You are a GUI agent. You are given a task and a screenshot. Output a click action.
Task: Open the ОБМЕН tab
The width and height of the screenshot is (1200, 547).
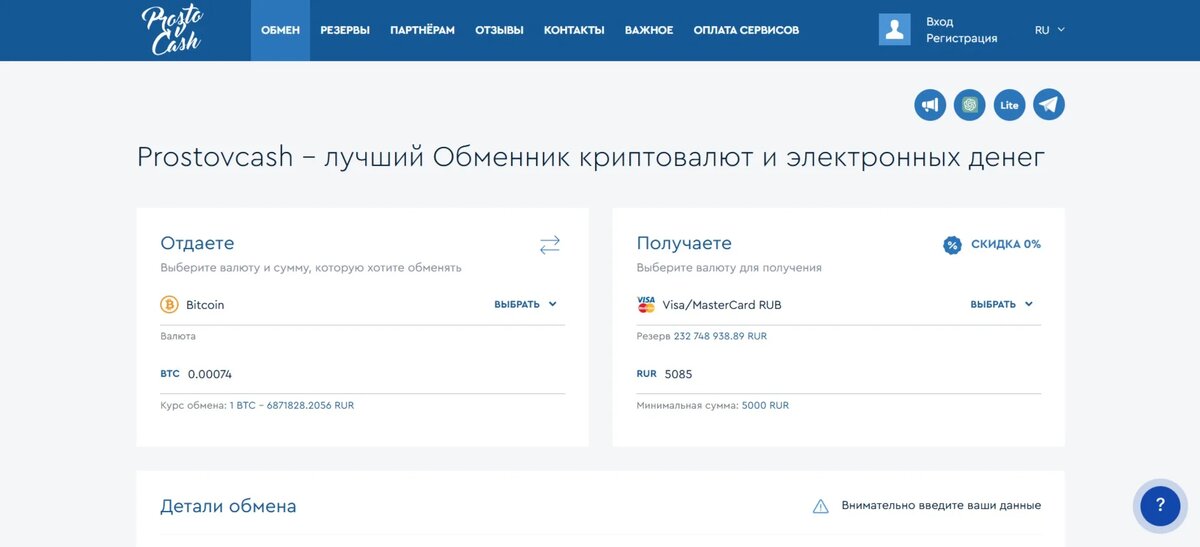(x=280, y=30)
